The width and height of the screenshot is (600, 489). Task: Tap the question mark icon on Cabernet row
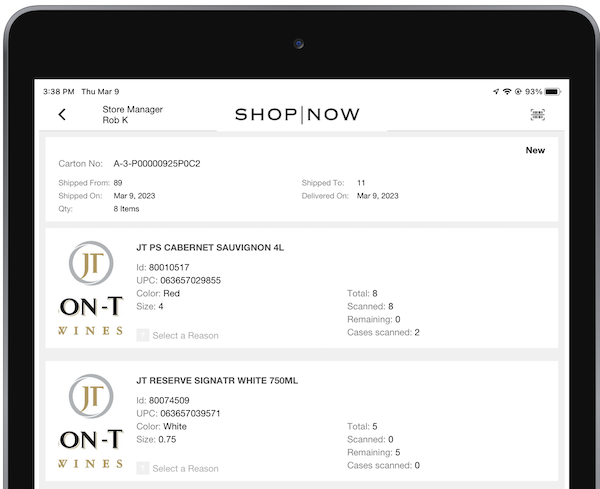coord(143,335)
